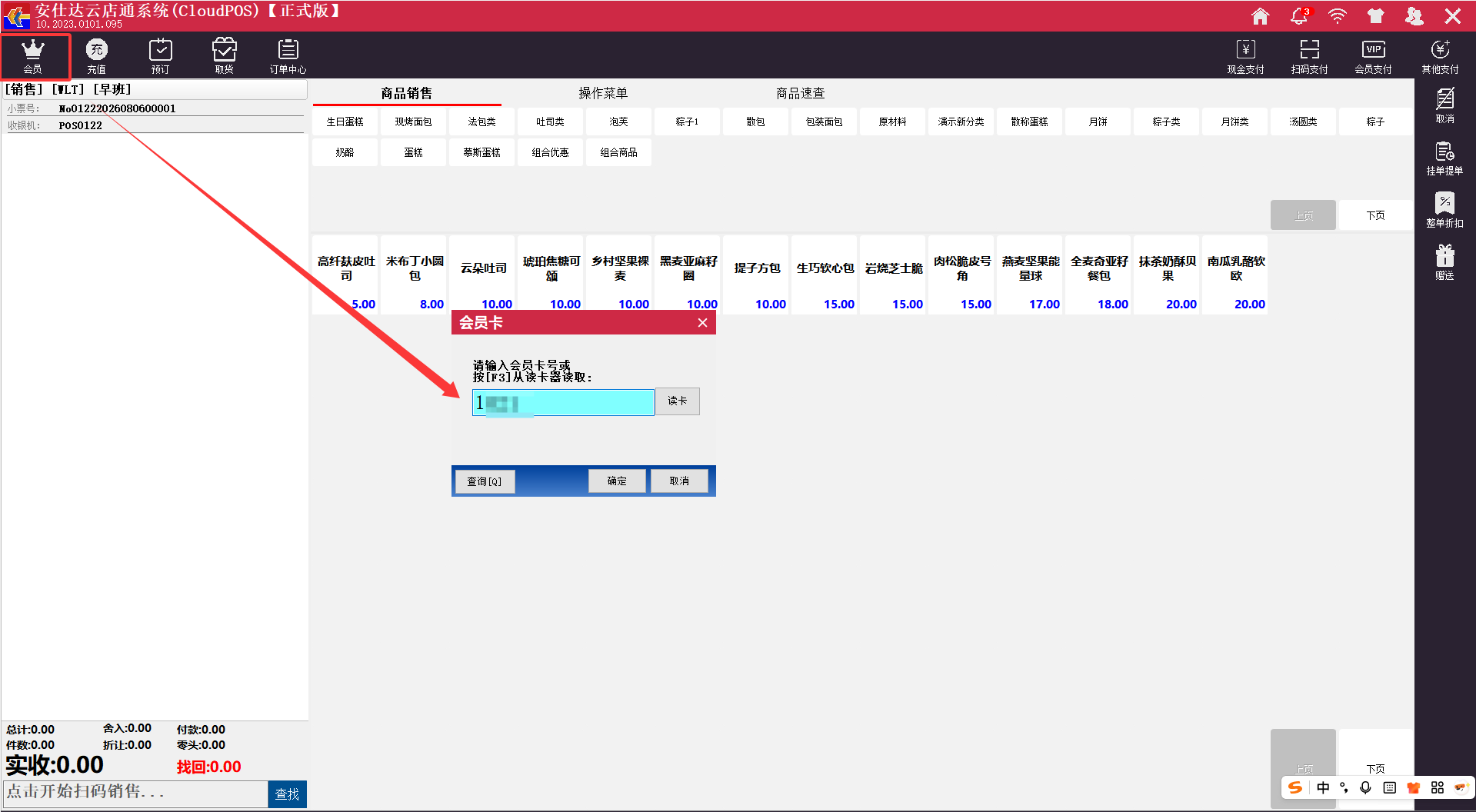The width and height of the screenshot is (1476, 812).
Task: Click the microphone voice input icon
Action: click(1365, 787)
